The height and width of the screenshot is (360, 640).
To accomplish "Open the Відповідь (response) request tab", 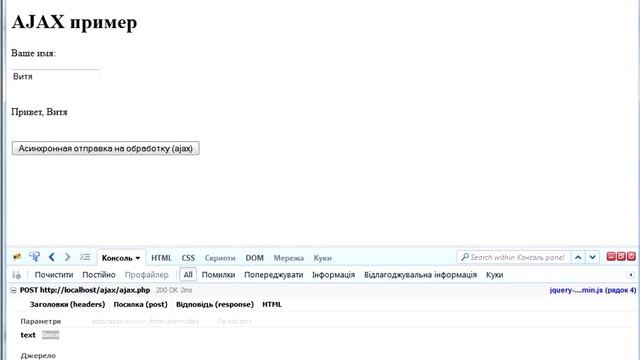I will tap(215, 304).
